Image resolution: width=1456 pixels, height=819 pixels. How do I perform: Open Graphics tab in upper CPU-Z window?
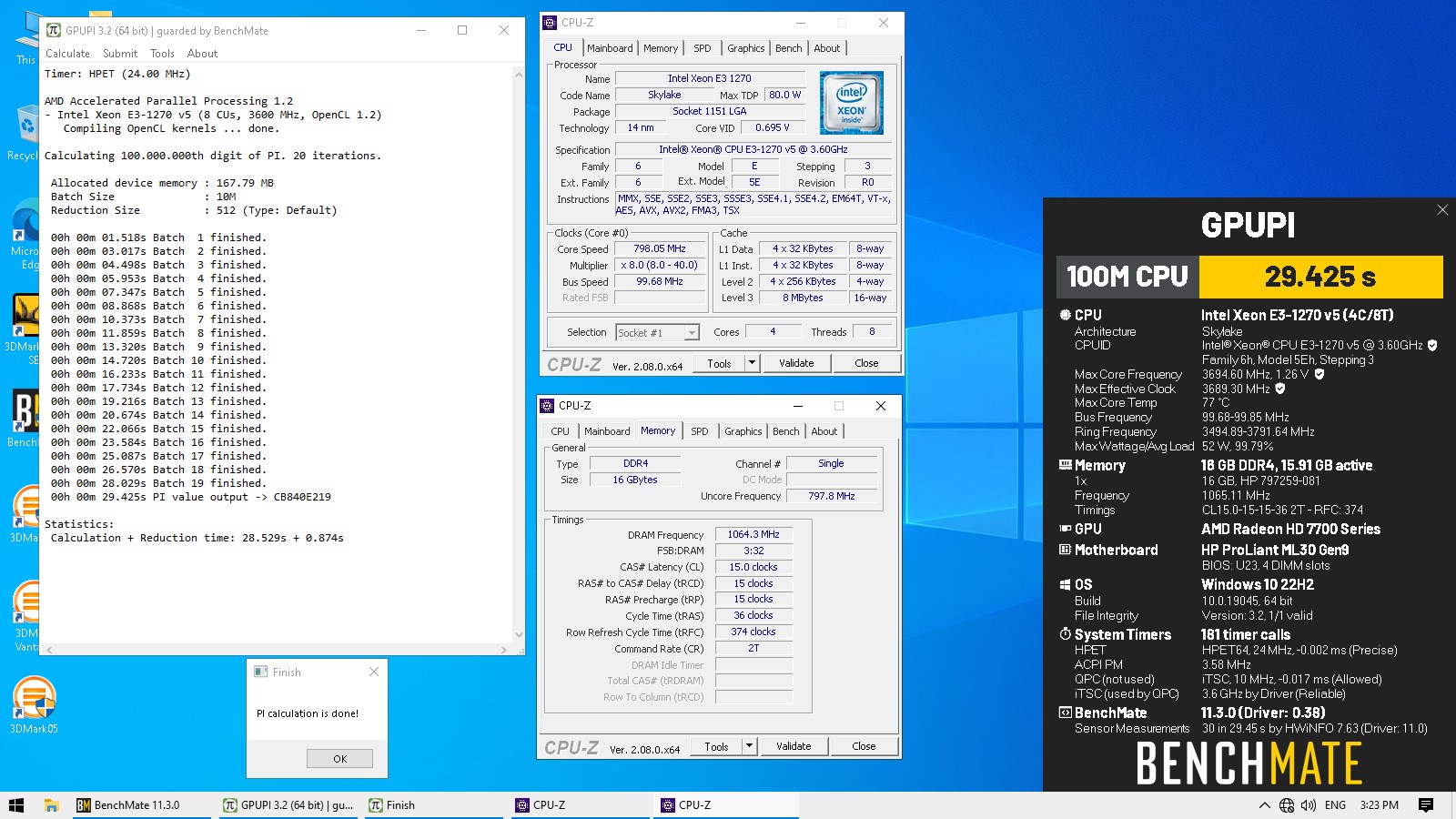click(746, 48)
